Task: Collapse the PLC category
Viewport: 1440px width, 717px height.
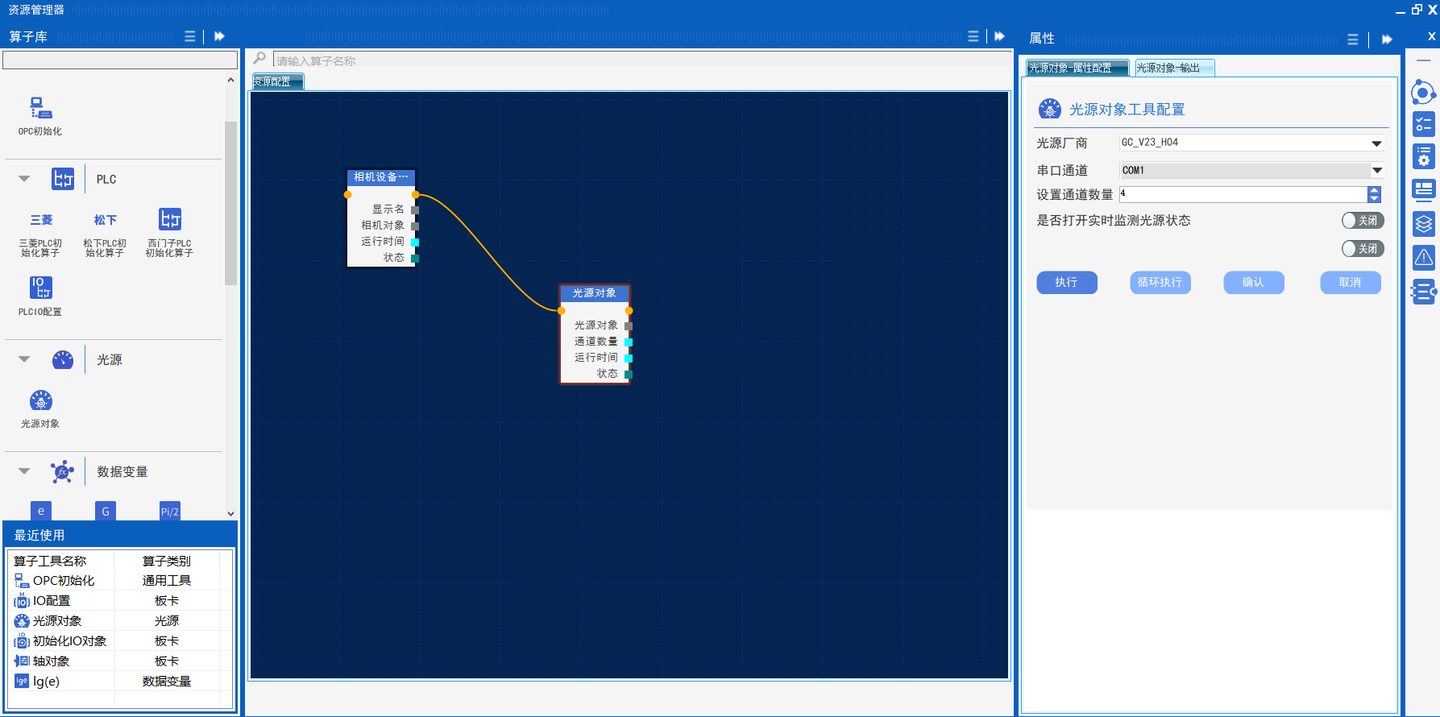Action: click(25, 179)
